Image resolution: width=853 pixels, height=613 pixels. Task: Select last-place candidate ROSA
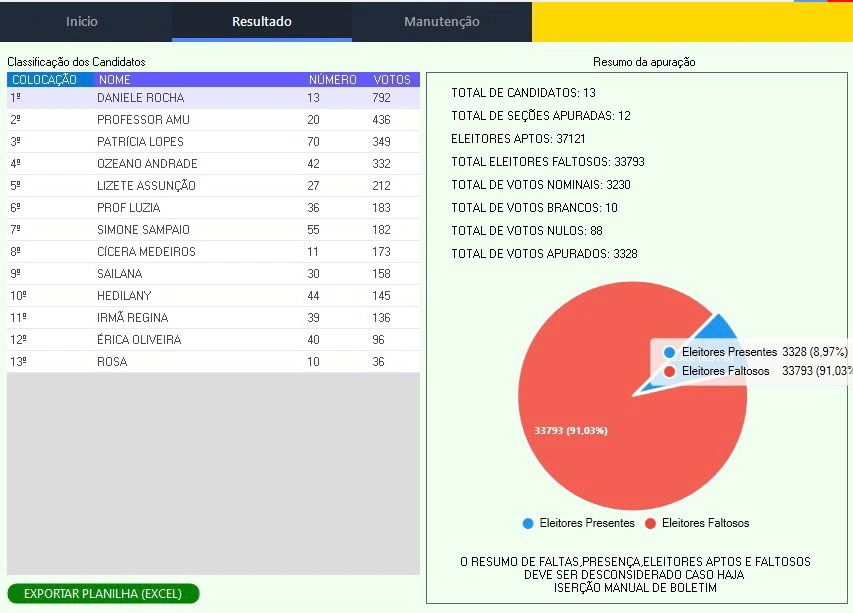pyautogui.click(x=112, y=362)
